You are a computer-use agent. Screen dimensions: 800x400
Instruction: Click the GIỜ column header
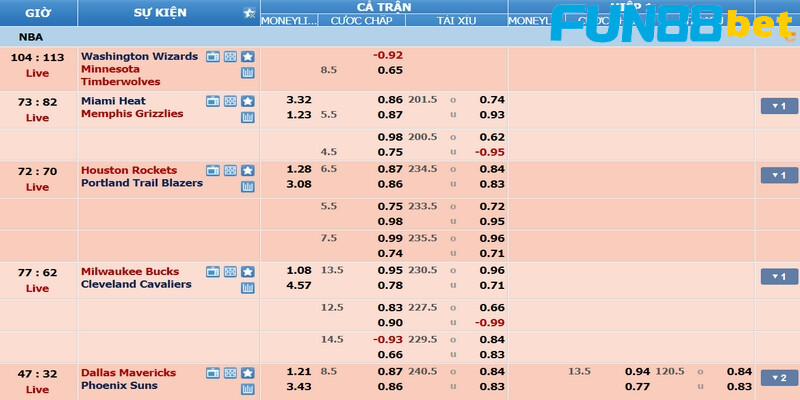coord(38,13)
